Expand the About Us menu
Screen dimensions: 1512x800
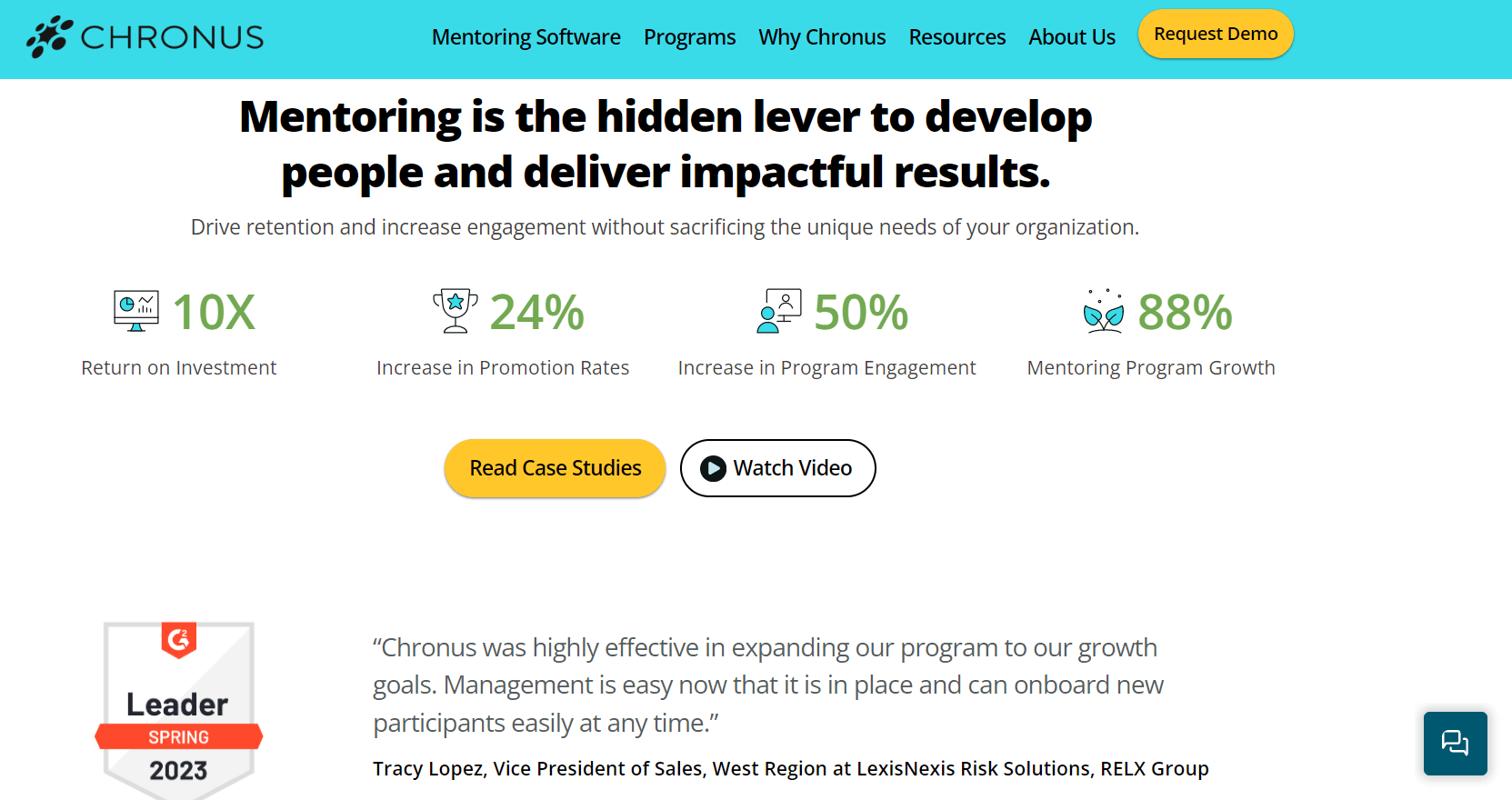pos(1072,37)
